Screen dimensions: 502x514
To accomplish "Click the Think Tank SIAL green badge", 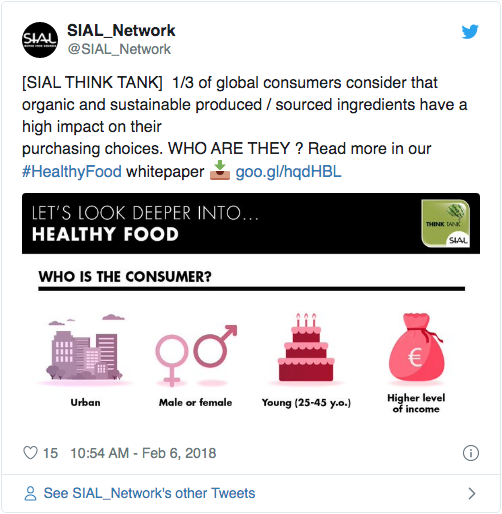I will tap(446, 223).
